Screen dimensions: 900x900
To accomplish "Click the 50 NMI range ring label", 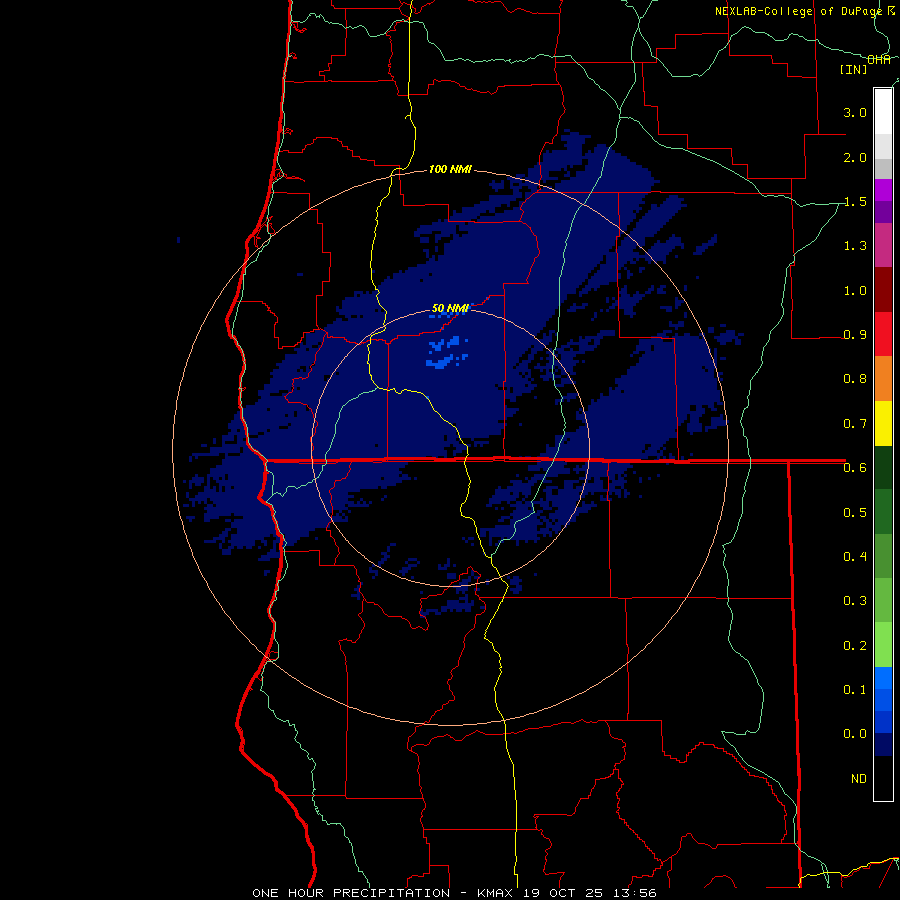I will (x=451, y=309).
